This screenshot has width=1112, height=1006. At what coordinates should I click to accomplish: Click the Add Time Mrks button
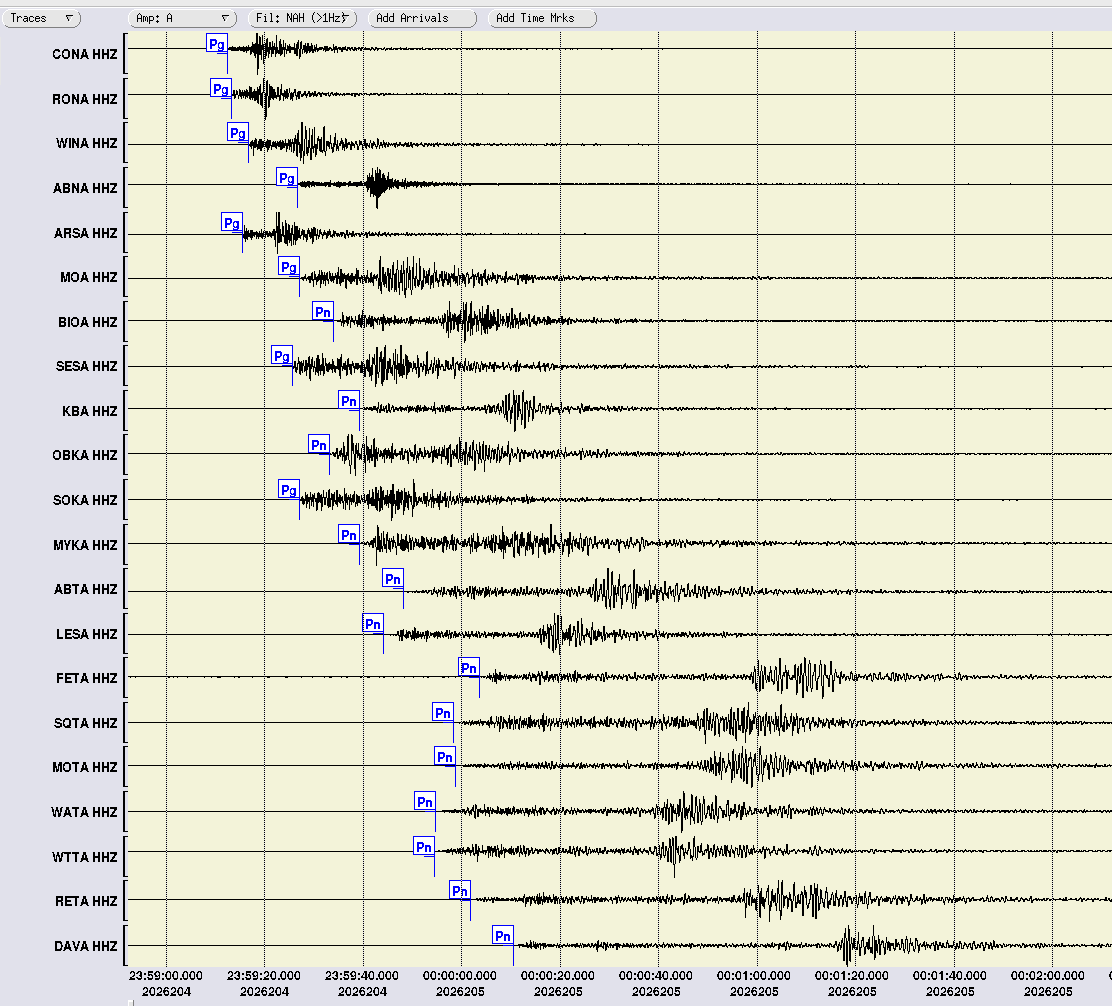pyautogui.click(x=543, y=18)
